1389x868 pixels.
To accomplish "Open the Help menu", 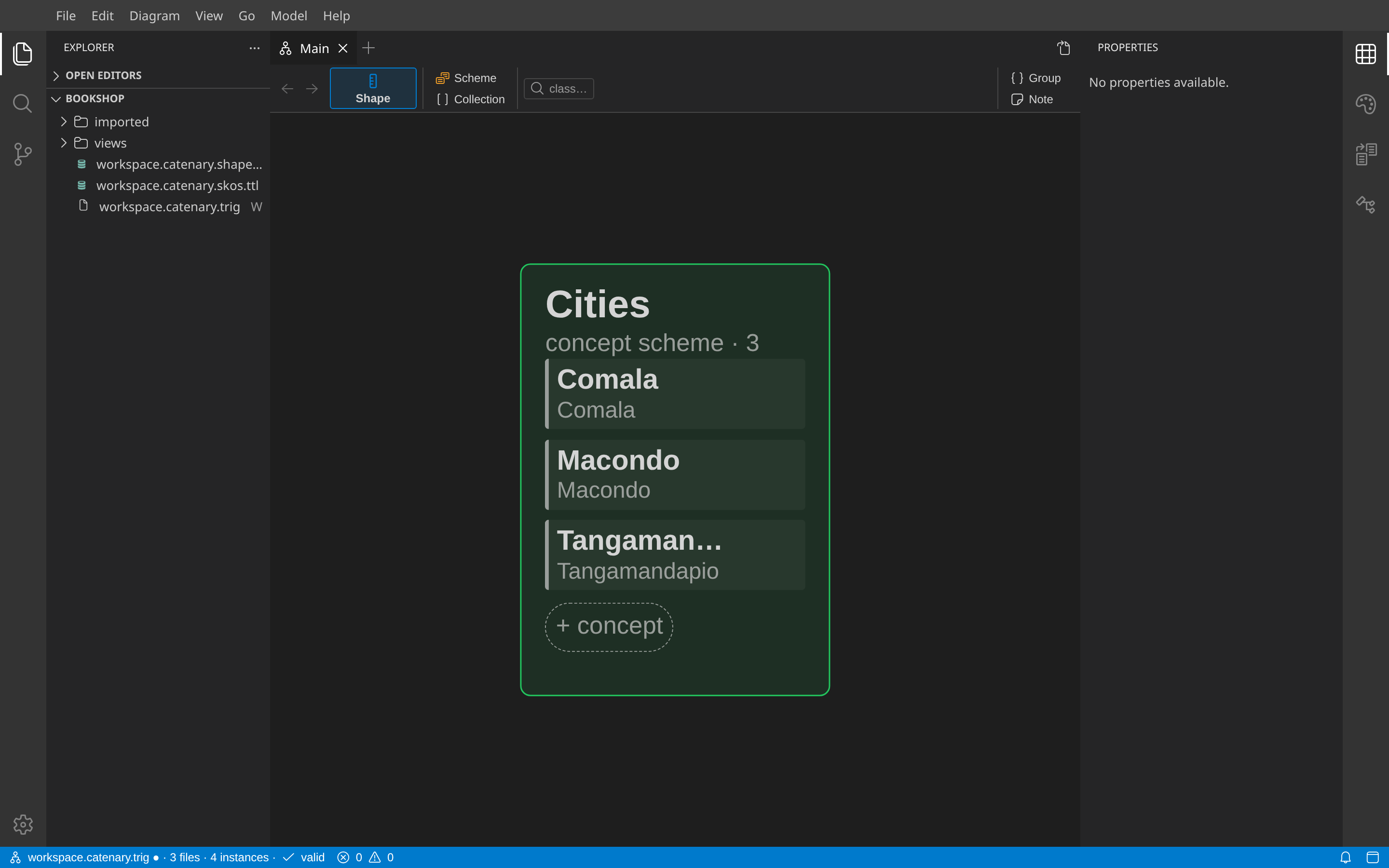I will [336, 15].
